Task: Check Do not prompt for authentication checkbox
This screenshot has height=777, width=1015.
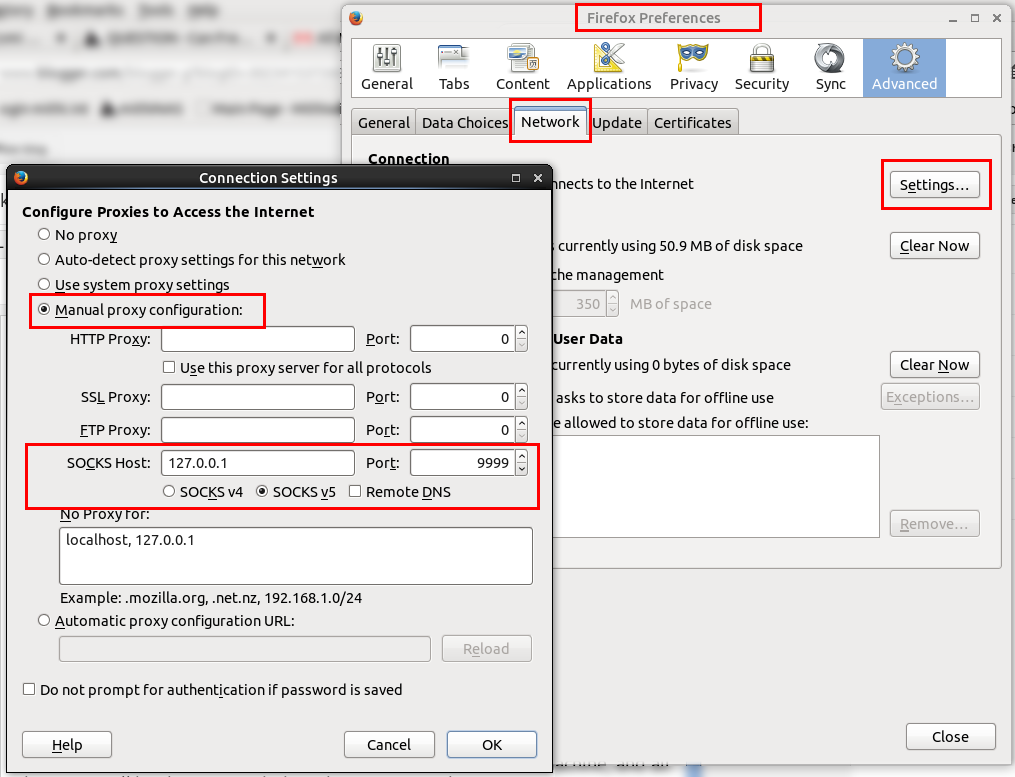Action: pyautogui.click(x=29, y=690)
